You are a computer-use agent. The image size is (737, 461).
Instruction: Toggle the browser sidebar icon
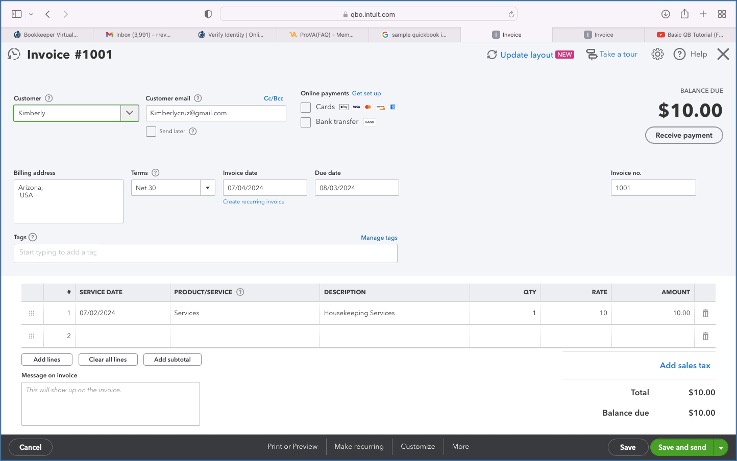[x=17, y=14]
